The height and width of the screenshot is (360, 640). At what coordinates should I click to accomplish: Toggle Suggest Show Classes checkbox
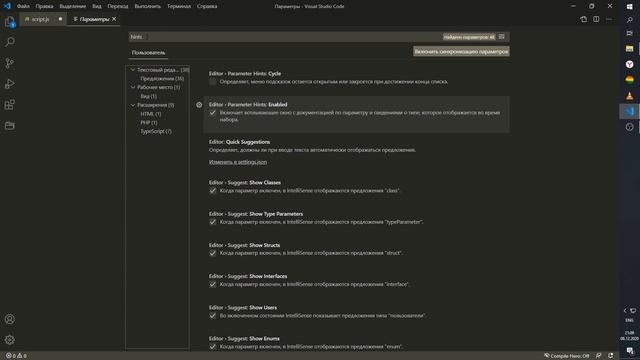pyautogui.click(x=213, y=191)
